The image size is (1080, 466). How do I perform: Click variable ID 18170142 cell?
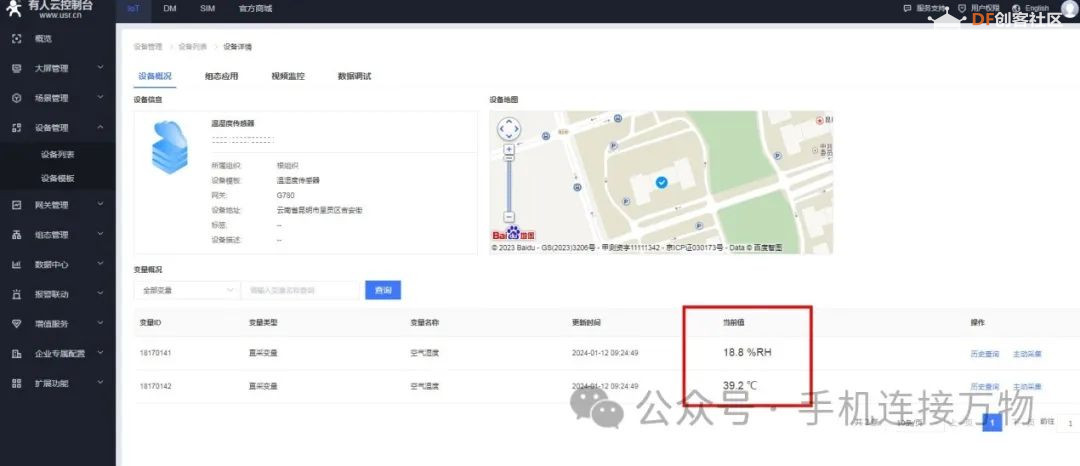tap(155, 386)
